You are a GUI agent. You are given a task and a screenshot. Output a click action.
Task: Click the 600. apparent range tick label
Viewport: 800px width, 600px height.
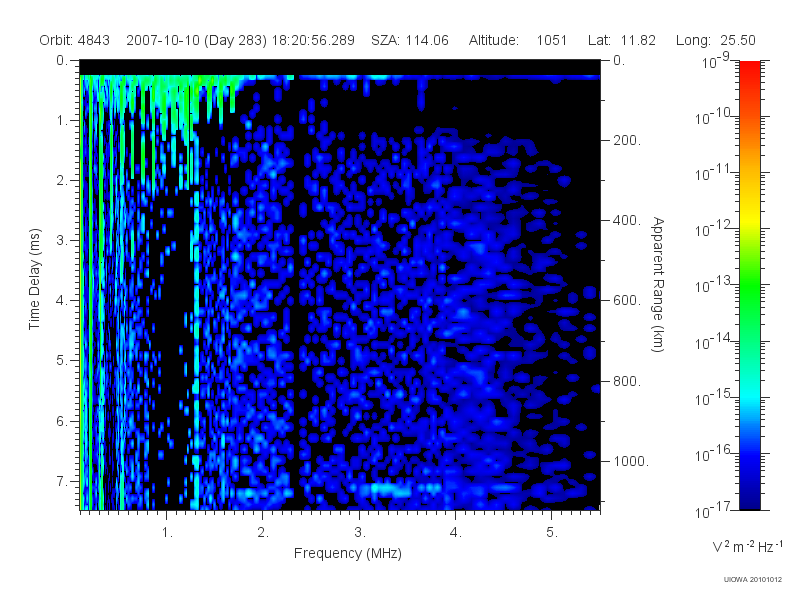(627, 301)
